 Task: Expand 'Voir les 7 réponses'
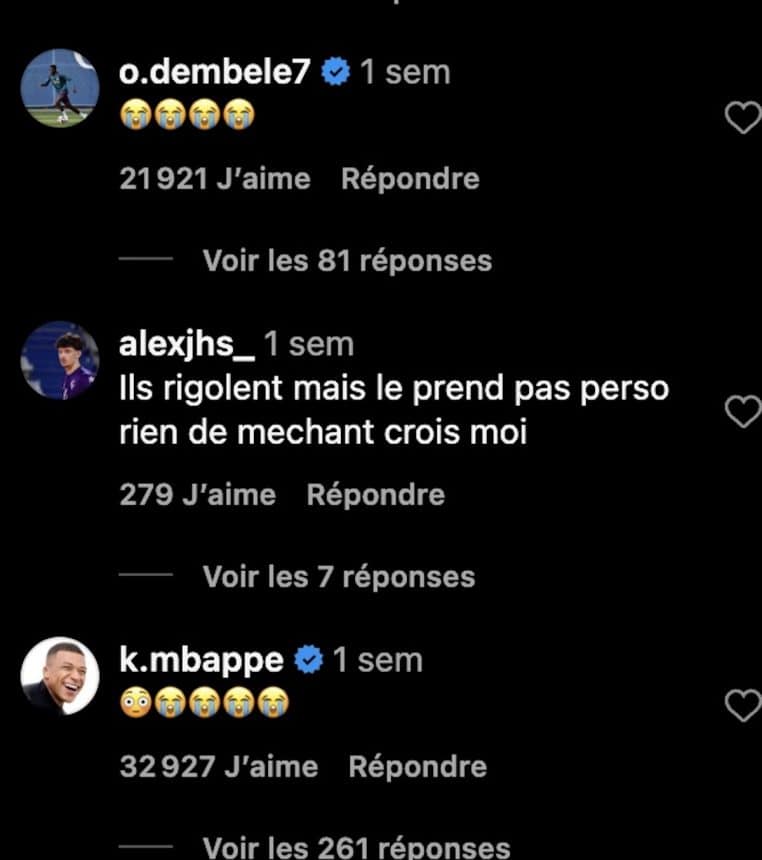[338, 577]
